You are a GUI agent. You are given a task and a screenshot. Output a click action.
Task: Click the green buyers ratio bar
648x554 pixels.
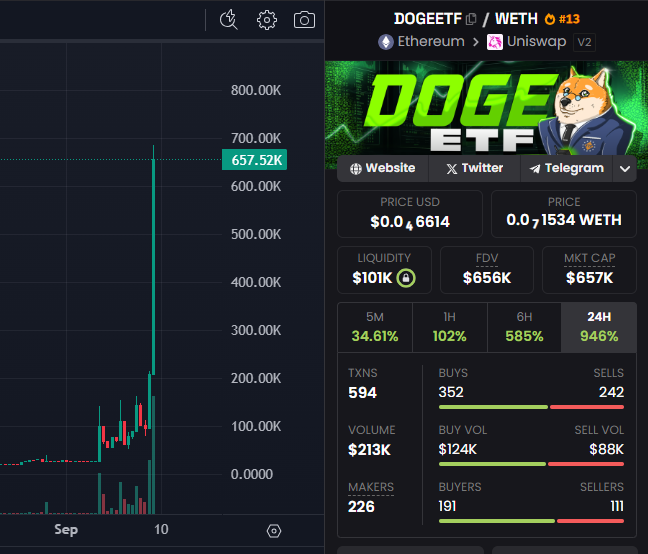(497, 521)
